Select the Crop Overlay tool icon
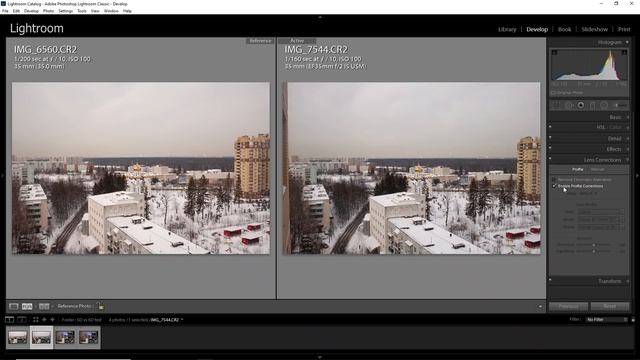640x360 pixels. [556, 105]
